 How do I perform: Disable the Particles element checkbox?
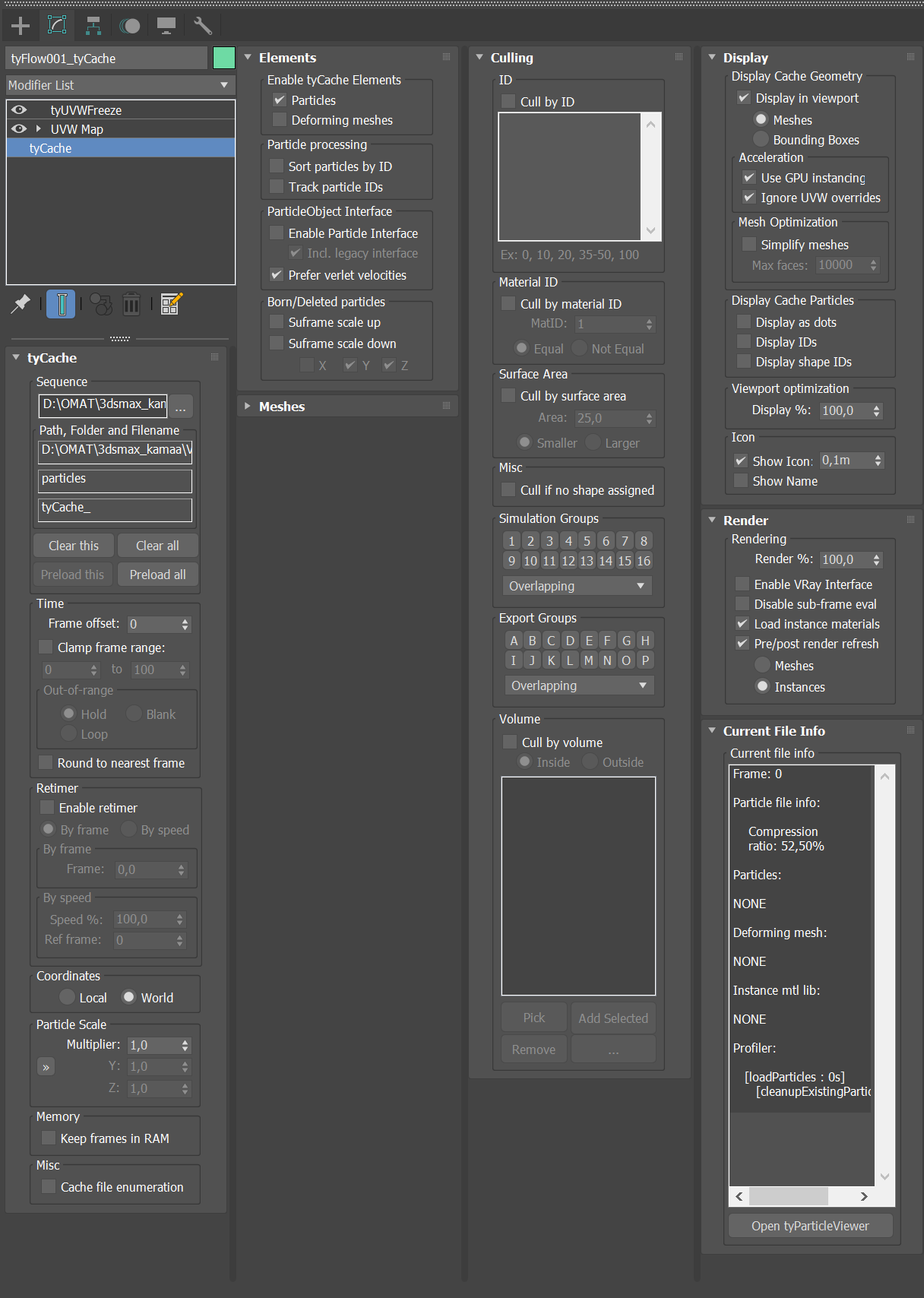(280, 100)
